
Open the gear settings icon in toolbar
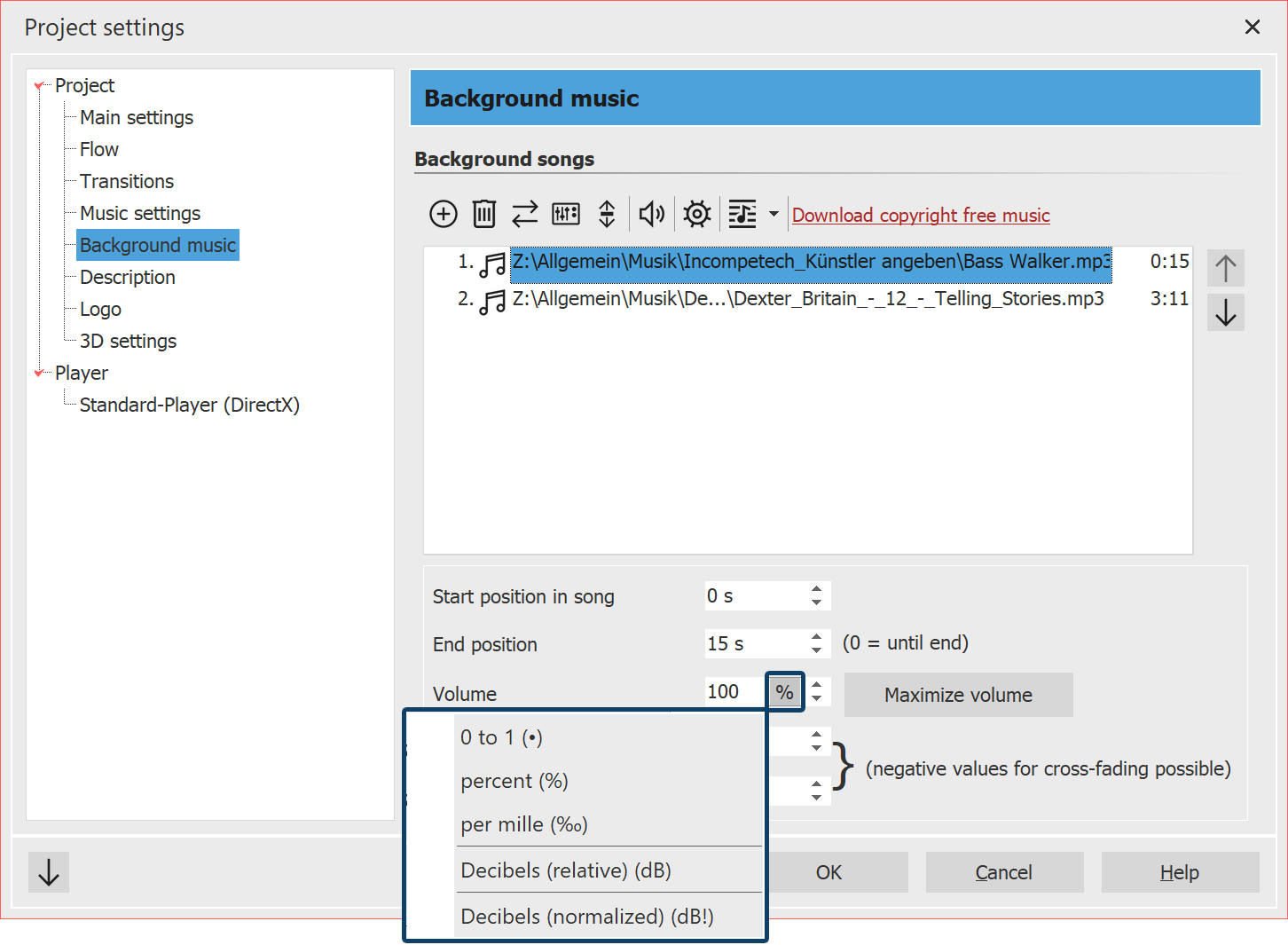point(697,214)
